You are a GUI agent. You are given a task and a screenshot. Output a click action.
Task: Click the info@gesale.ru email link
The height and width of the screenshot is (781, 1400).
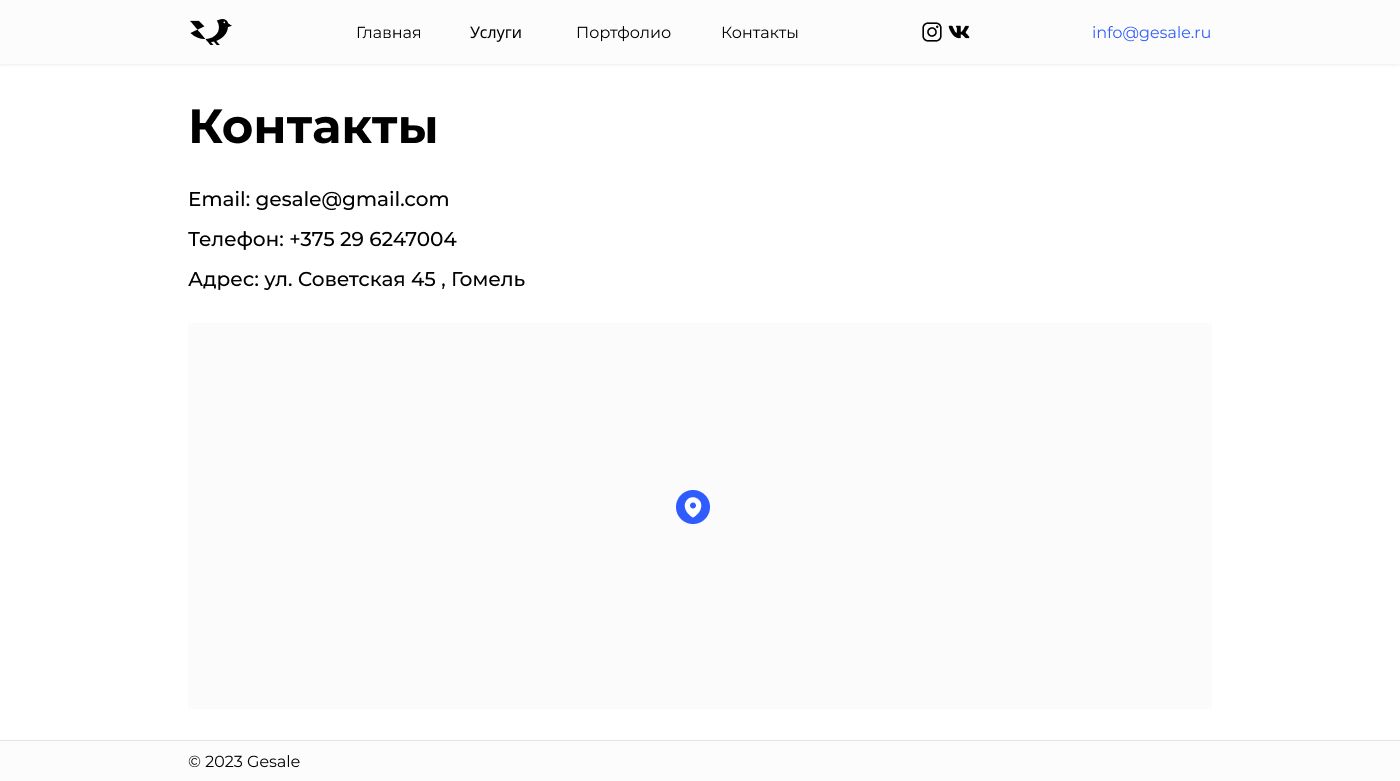(x=1151, y=33)
